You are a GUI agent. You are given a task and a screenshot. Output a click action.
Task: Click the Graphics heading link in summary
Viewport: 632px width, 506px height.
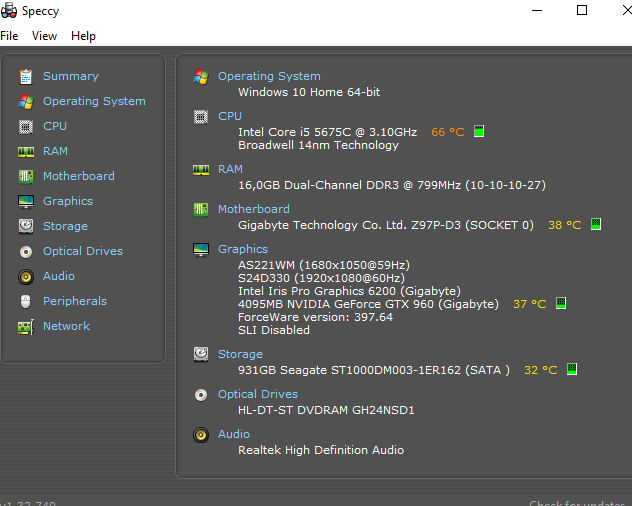click(243, 249)
